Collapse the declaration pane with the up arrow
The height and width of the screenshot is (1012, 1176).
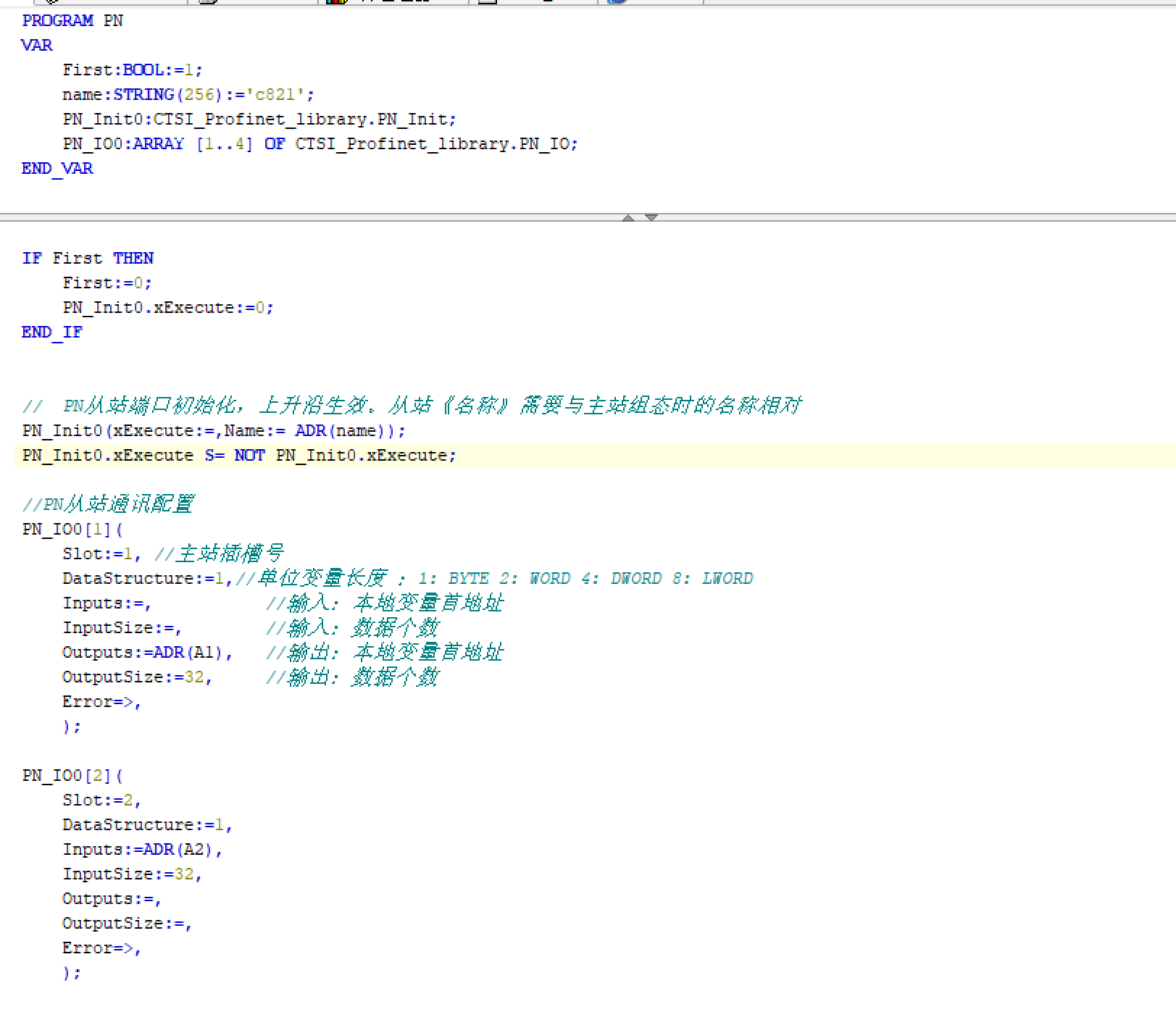tap(628, 217)
